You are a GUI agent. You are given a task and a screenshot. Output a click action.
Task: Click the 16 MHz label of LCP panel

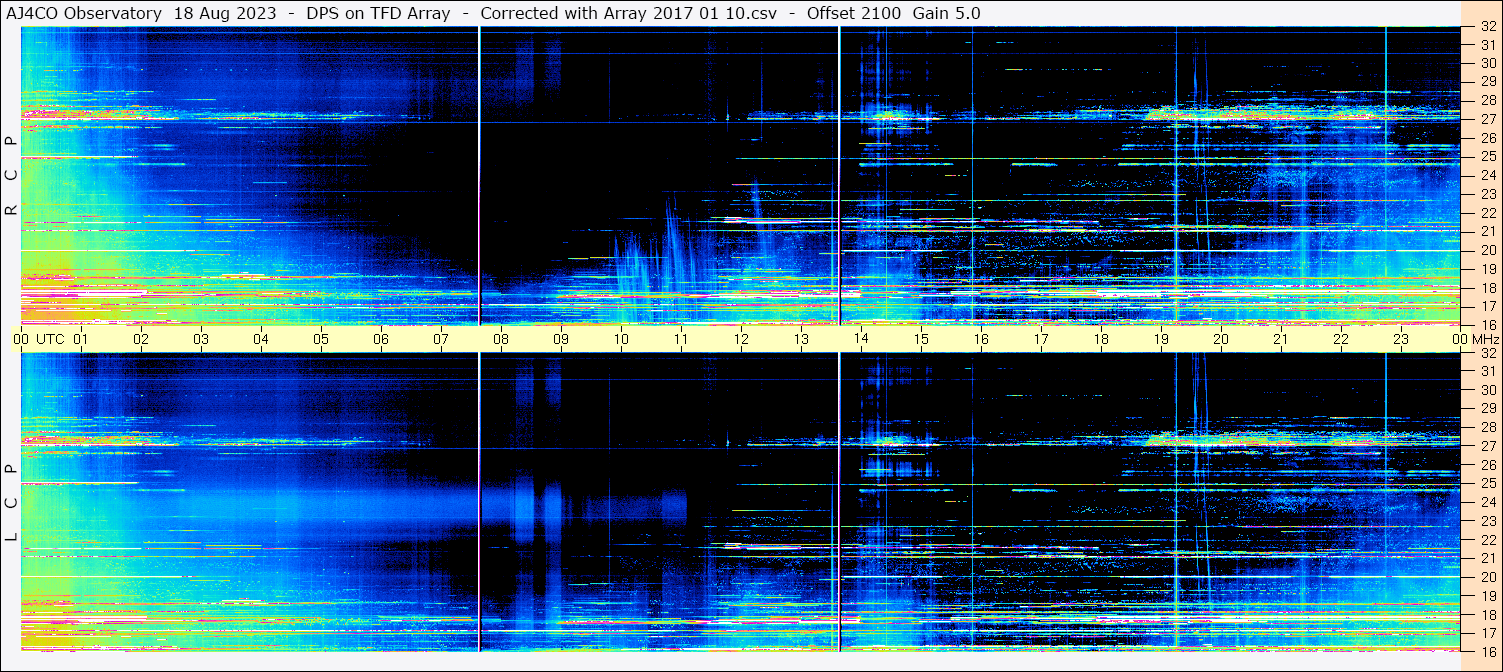1487,651
